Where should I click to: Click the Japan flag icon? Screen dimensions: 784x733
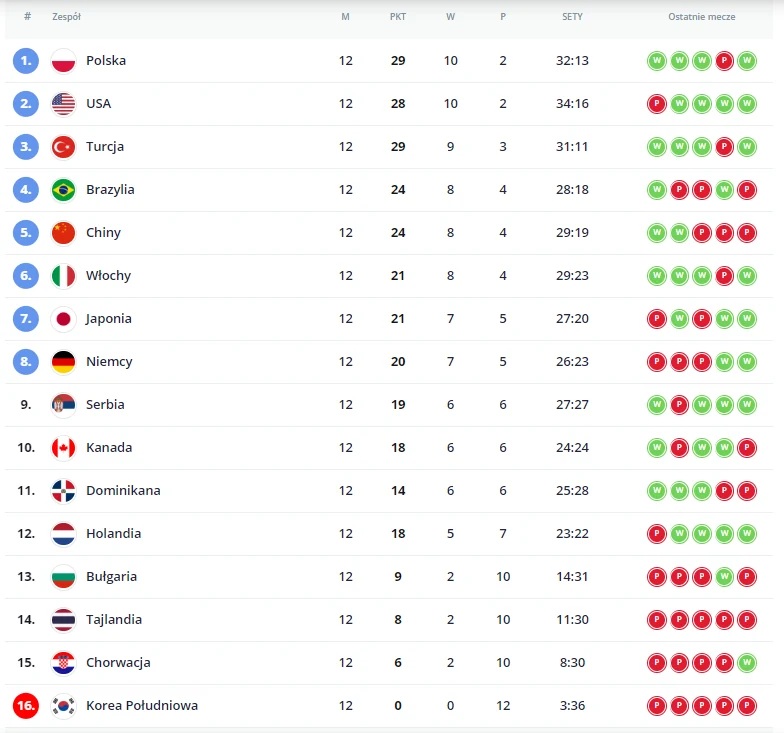(63, 319)
